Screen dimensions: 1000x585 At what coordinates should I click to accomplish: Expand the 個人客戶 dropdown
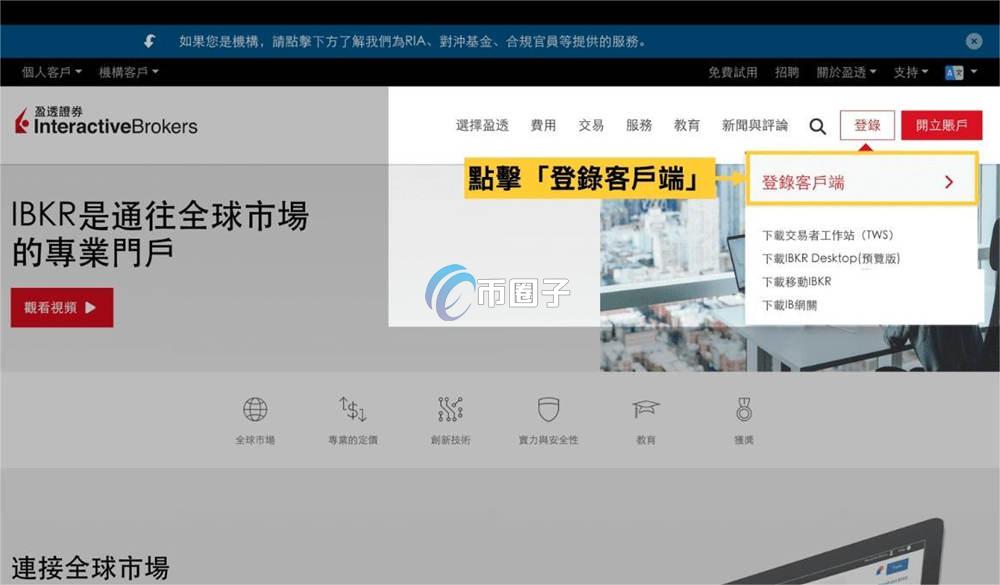pos(47,71)
